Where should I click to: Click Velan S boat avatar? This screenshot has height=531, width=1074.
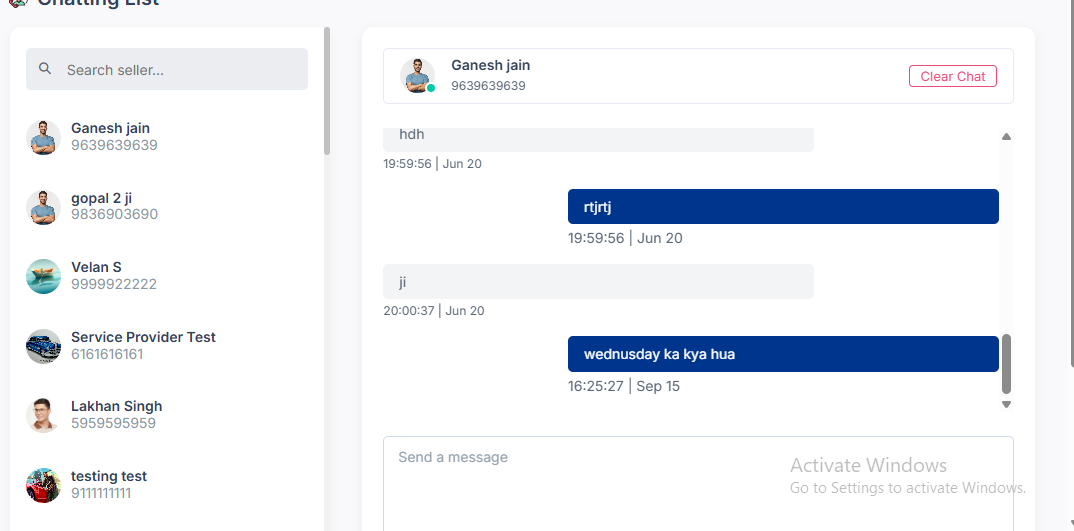click(43, 276)
